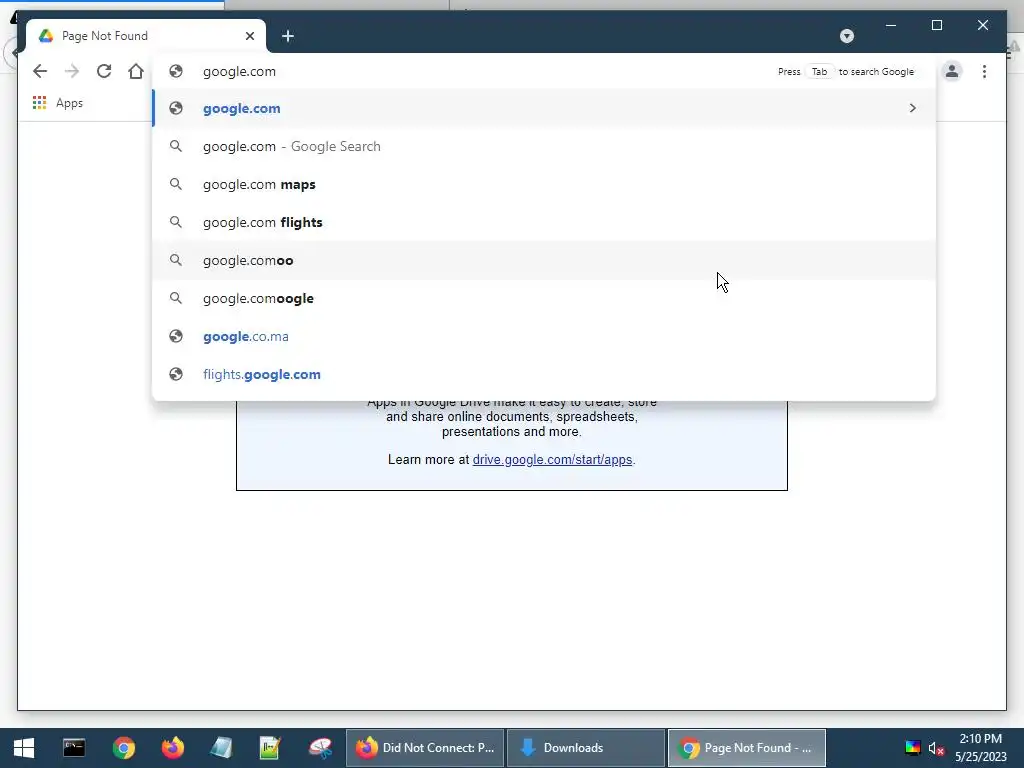This screenshot has height=768, width=1024.
Task: Click the color display tray icon
Action: click(x=912, y=748)
